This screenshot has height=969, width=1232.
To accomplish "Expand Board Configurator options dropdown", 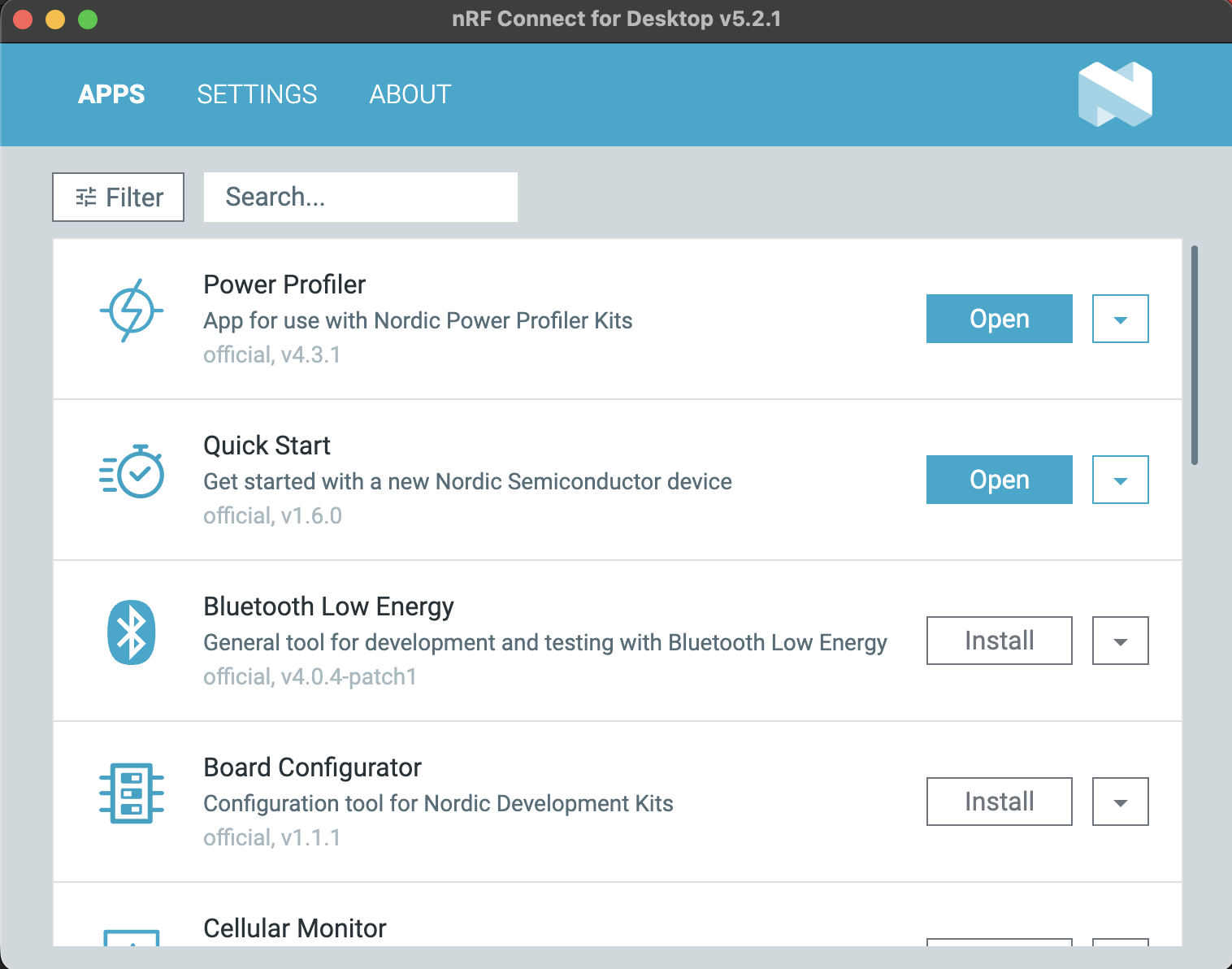I will pos(1121,802).
